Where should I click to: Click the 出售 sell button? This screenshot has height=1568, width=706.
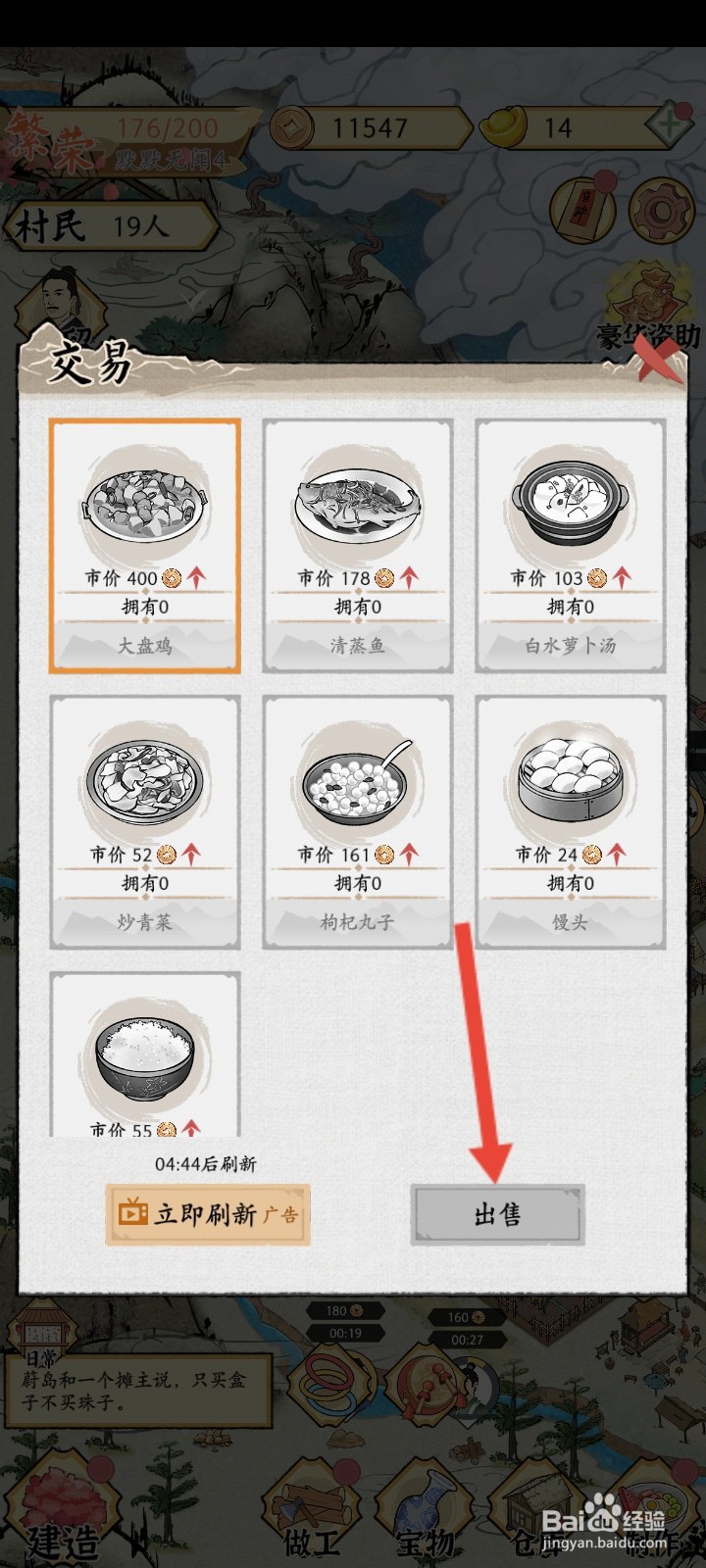pyautogui.click(x=497, y=1215)
